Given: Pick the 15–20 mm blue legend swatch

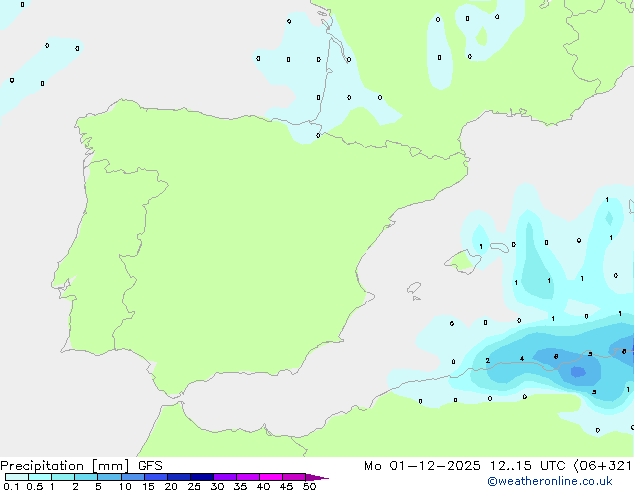Looking at the screenshot, I should [x=156, y=477].
